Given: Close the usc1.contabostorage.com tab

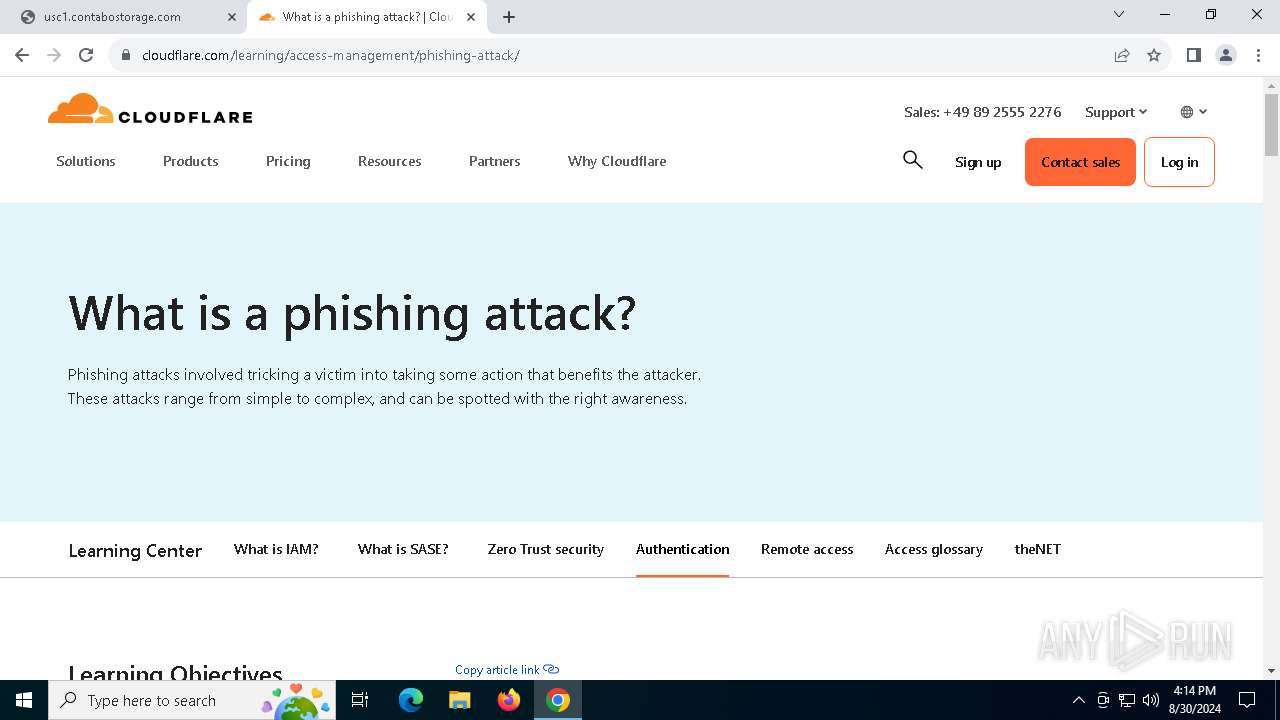Looking at the screenshot, I should coord(232,17).
